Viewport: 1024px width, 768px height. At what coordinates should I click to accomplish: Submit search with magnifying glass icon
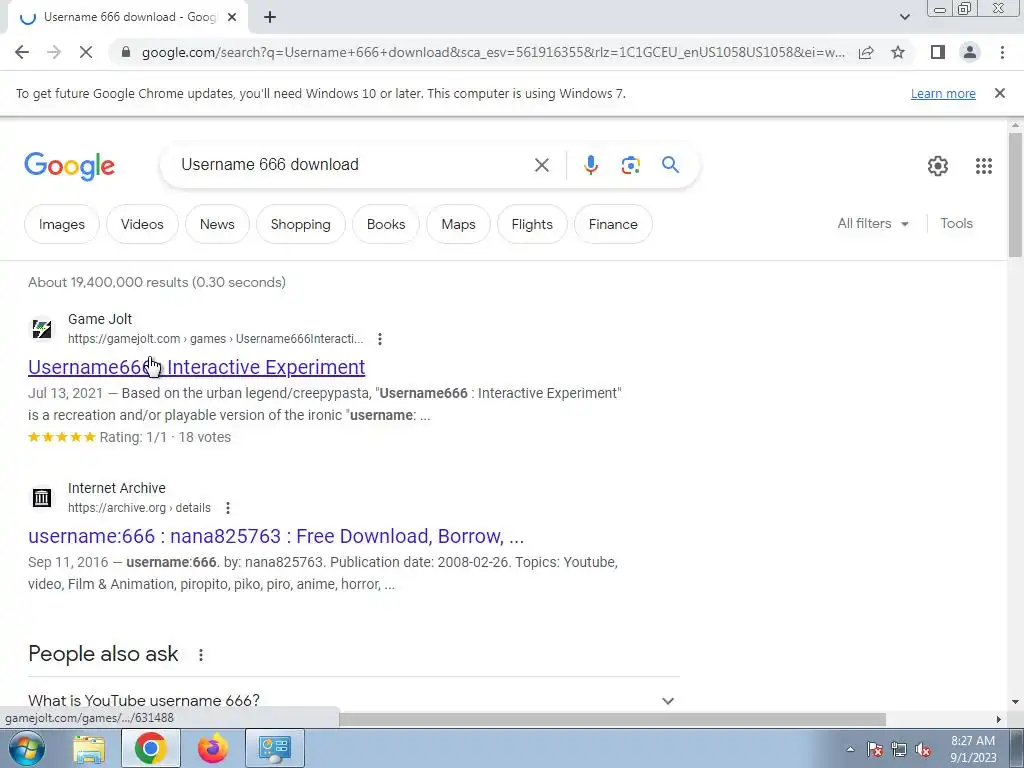(670, 165)
